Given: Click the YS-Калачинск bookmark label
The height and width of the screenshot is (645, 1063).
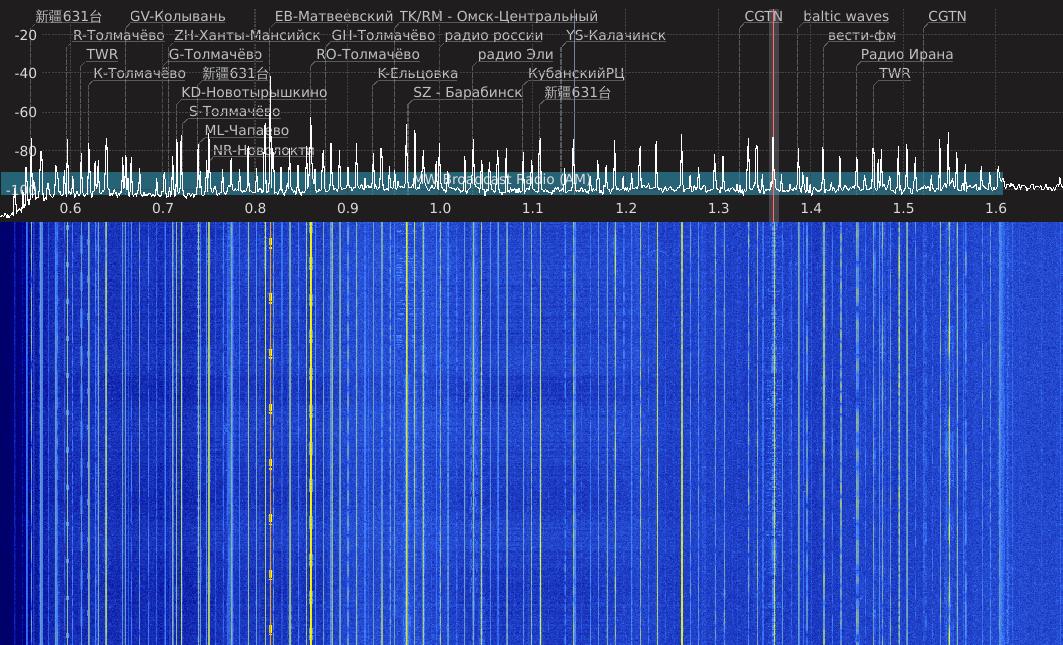Looking at the screenshot, I should pyautogui.click(x=616, y=35).
